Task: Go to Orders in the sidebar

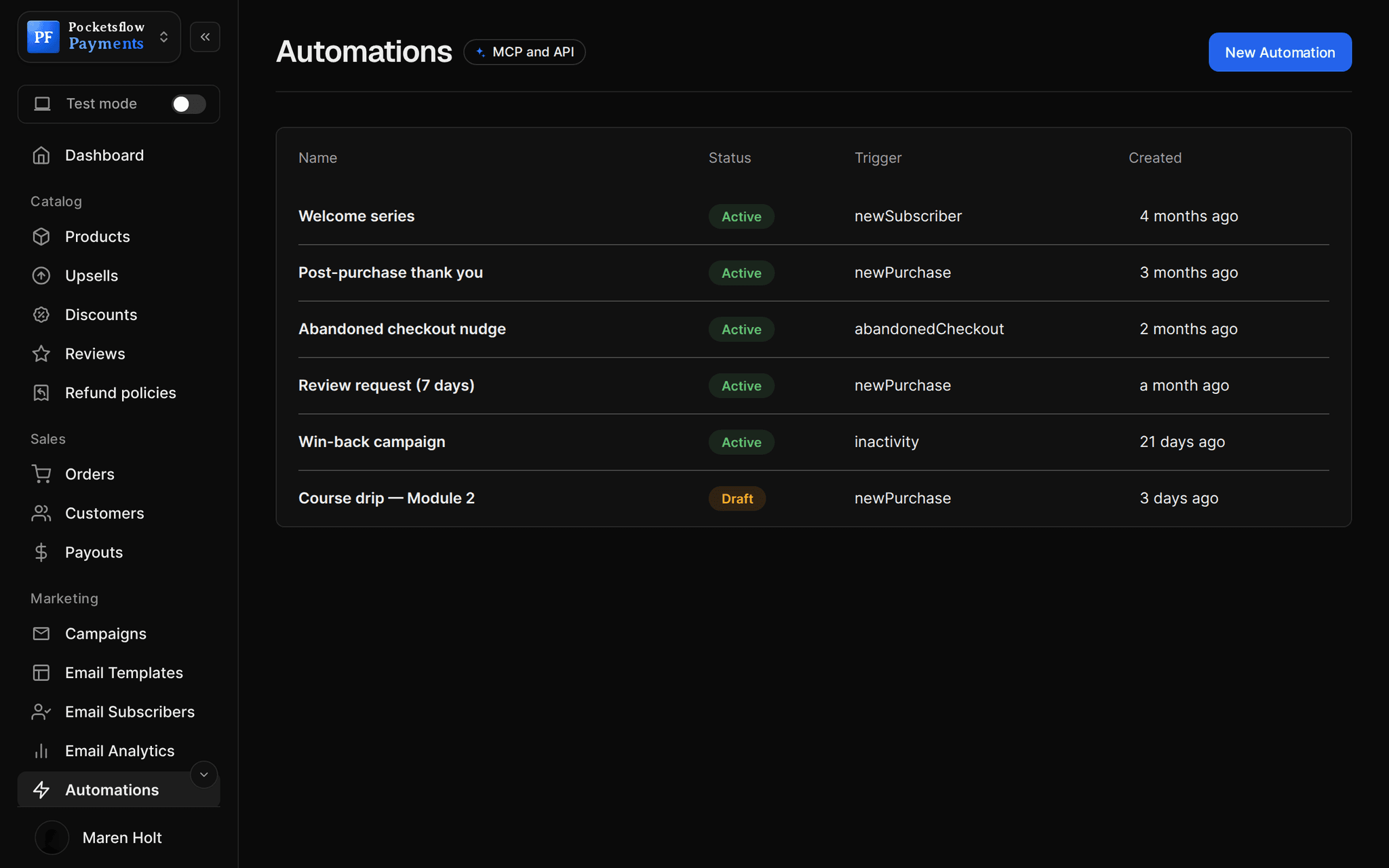Action: [119, 474]
